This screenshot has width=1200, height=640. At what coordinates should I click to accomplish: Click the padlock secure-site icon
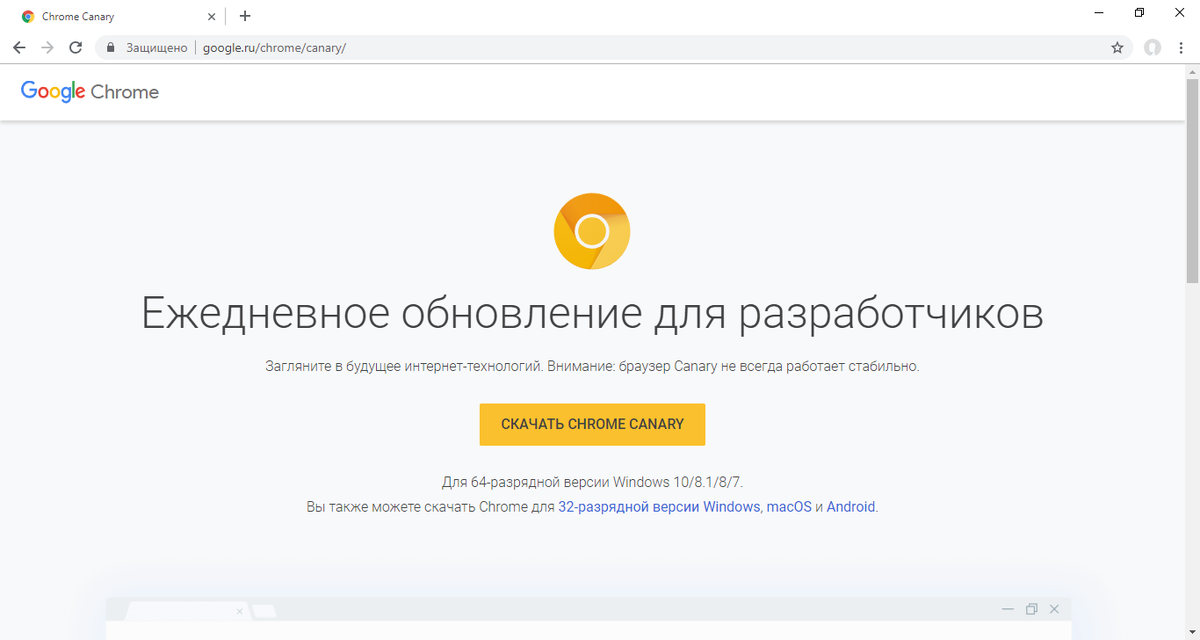pyautogui.click(x=111, y=47)
